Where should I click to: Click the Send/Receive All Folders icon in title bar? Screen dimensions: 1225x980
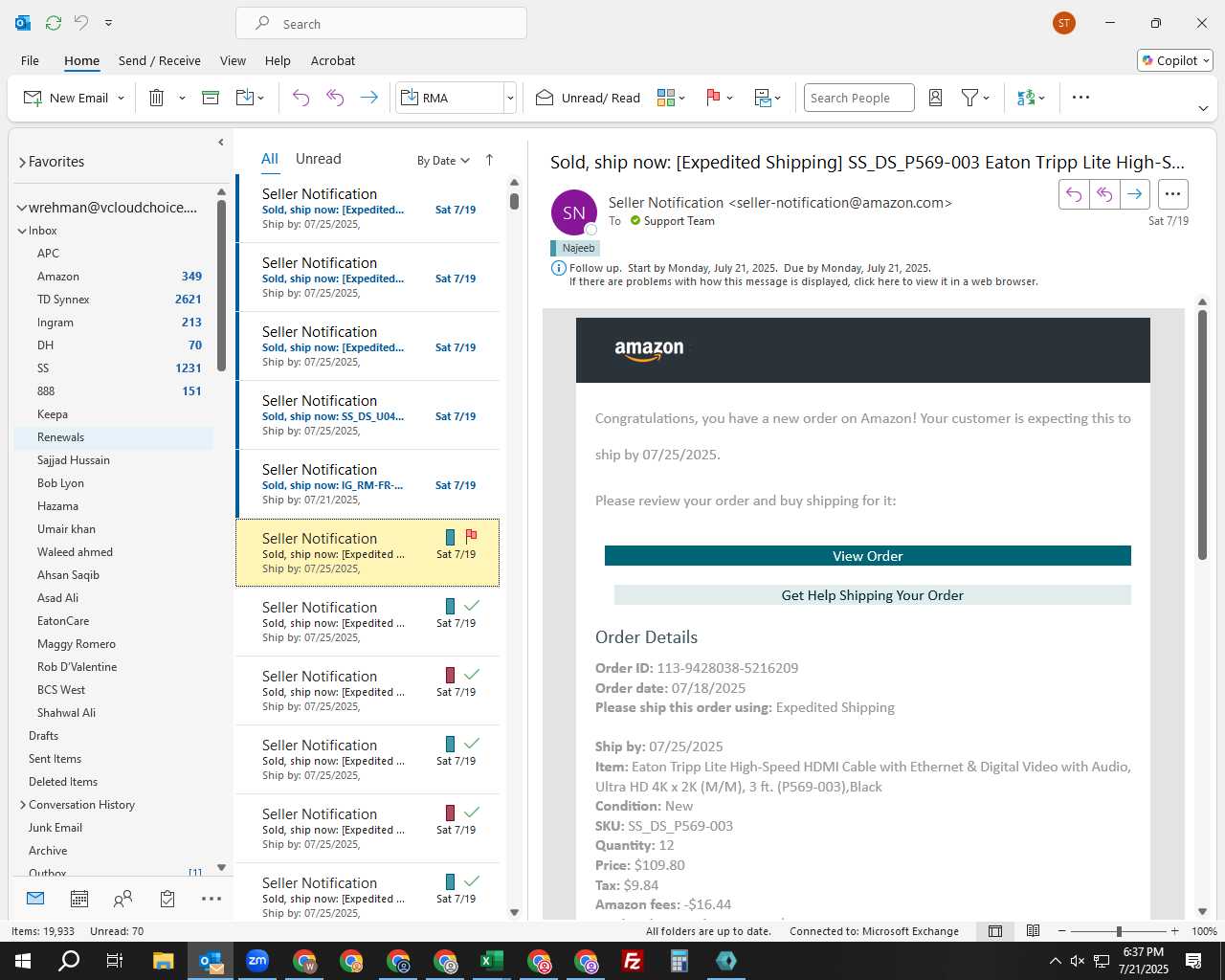(x=54, y=23)
